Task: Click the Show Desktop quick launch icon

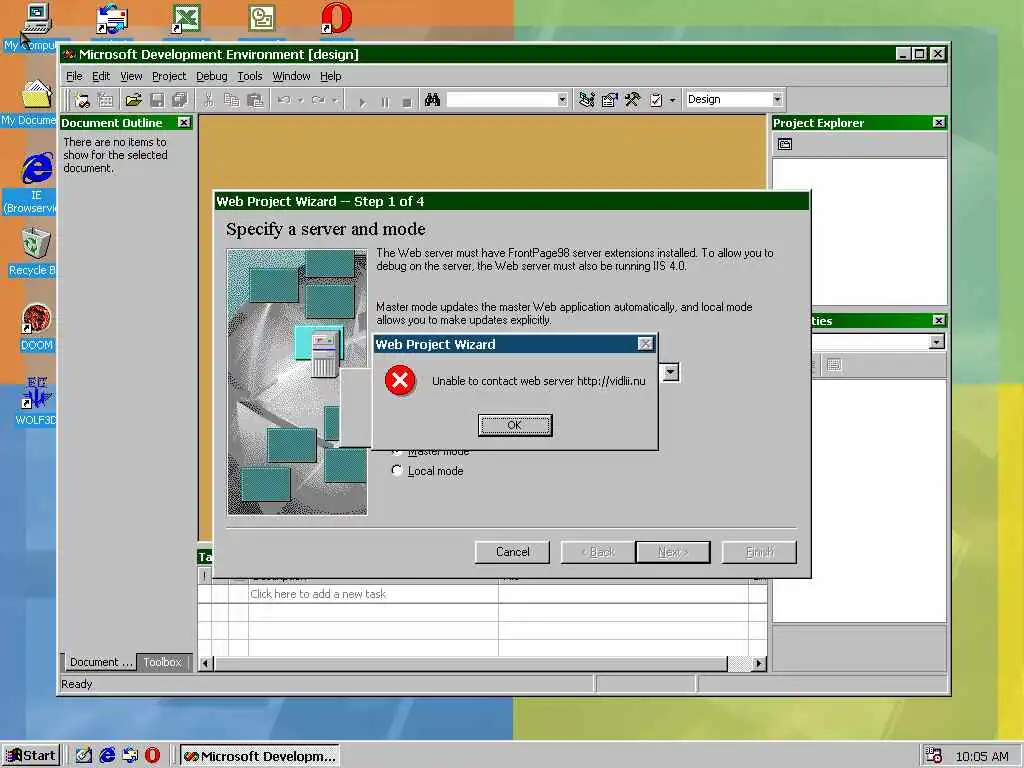Action: pyautogui.click(x=84, y=756)
